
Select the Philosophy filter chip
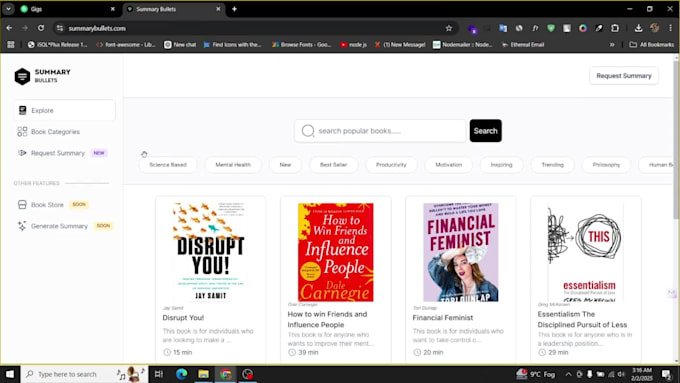click(606, 165)
